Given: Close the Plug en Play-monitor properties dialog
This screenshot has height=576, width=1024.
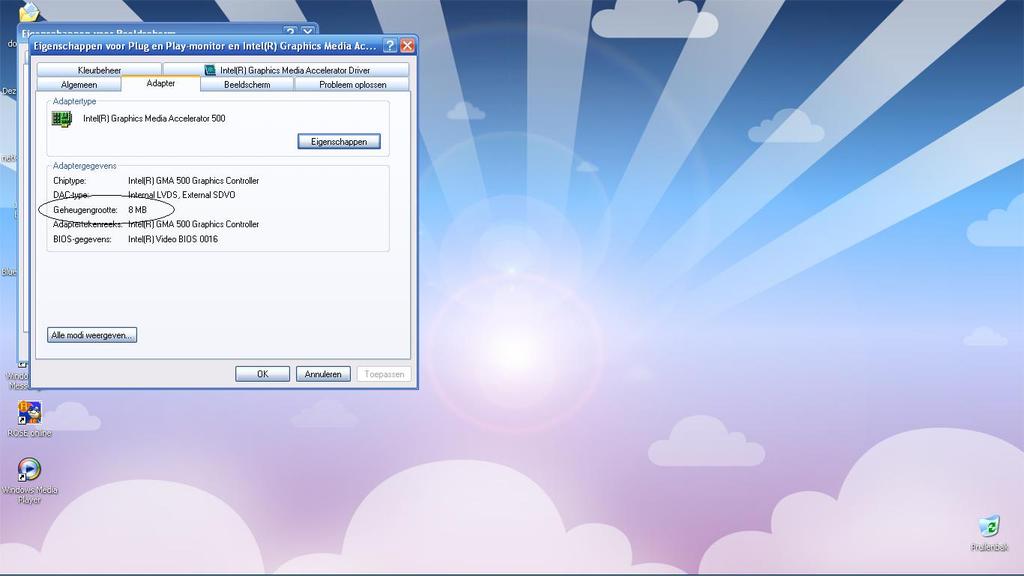Looking at the screenshot, I should pos(407,46).
